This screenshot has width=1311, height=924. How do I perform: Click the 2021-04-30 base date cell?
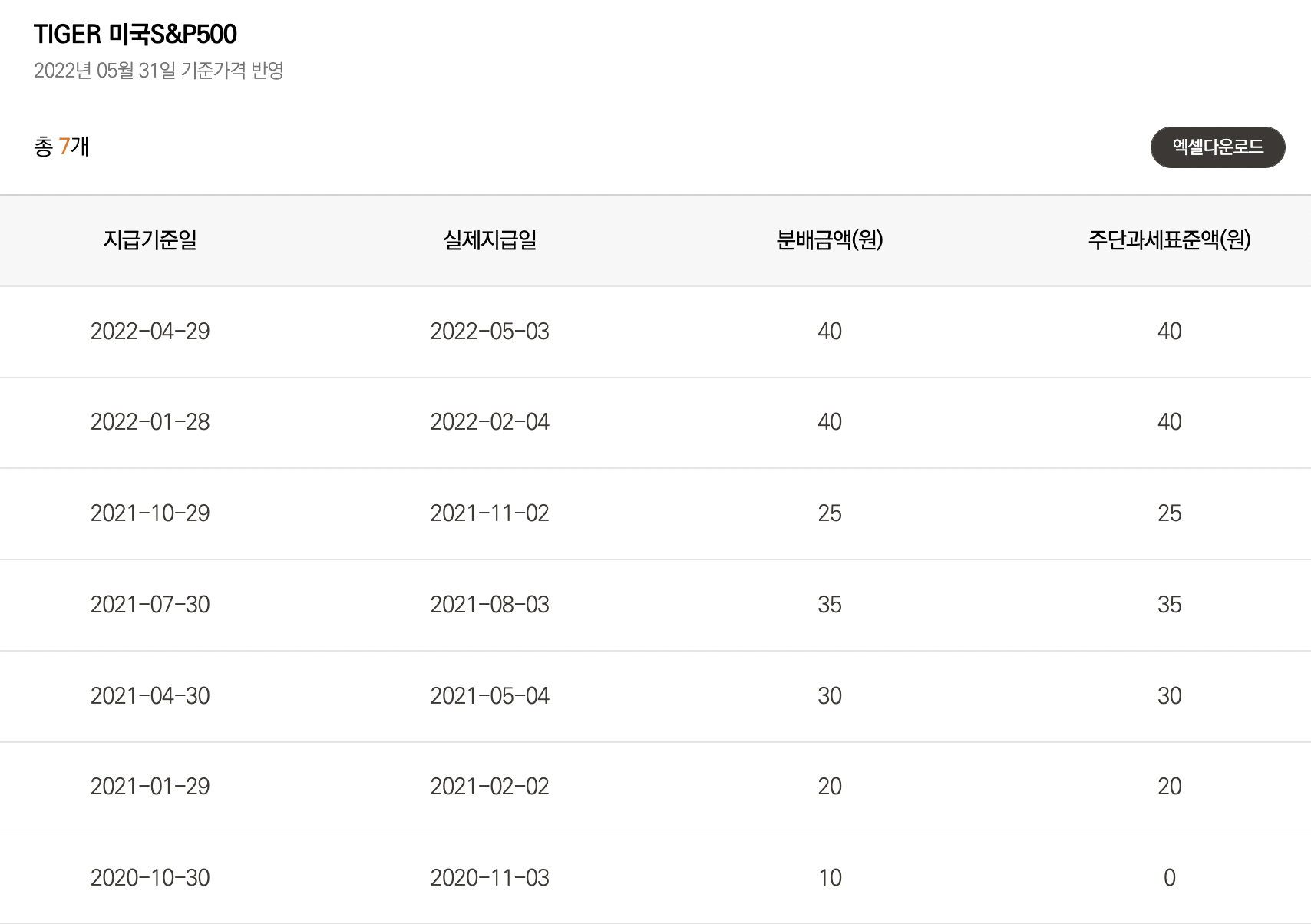point(150,696)
